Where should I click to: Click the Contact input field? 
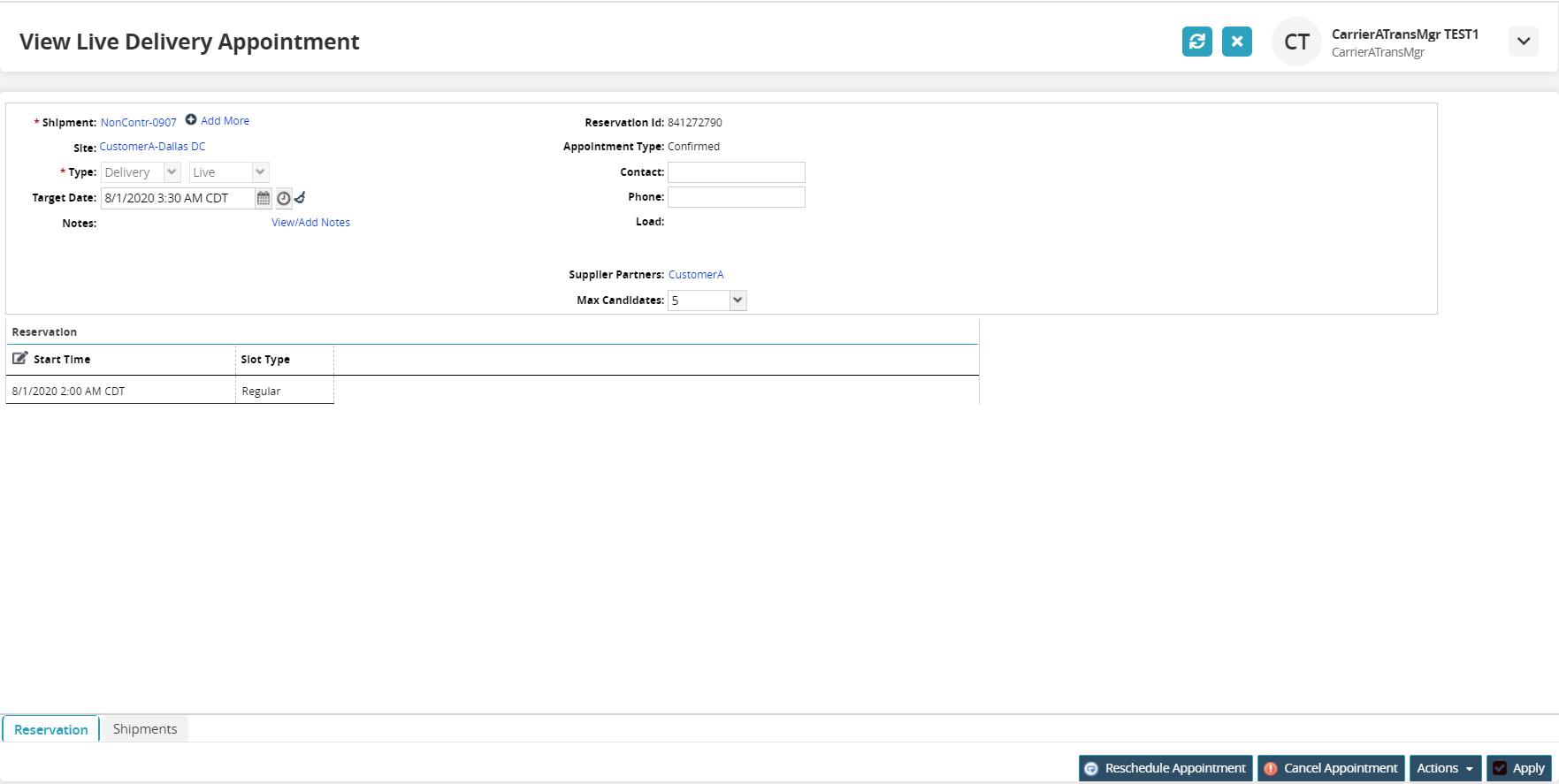(x=737, y=172)
